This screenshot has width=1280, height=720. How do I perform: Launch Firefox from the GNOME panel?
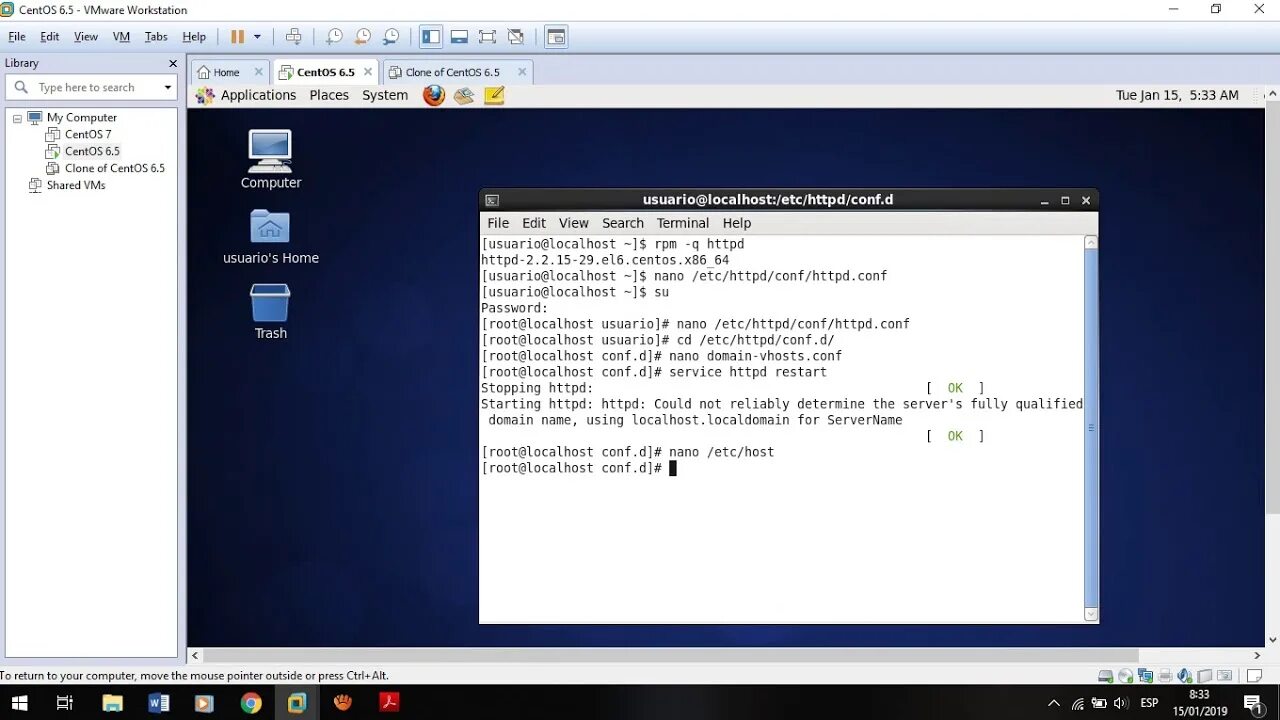coord(434,95)
